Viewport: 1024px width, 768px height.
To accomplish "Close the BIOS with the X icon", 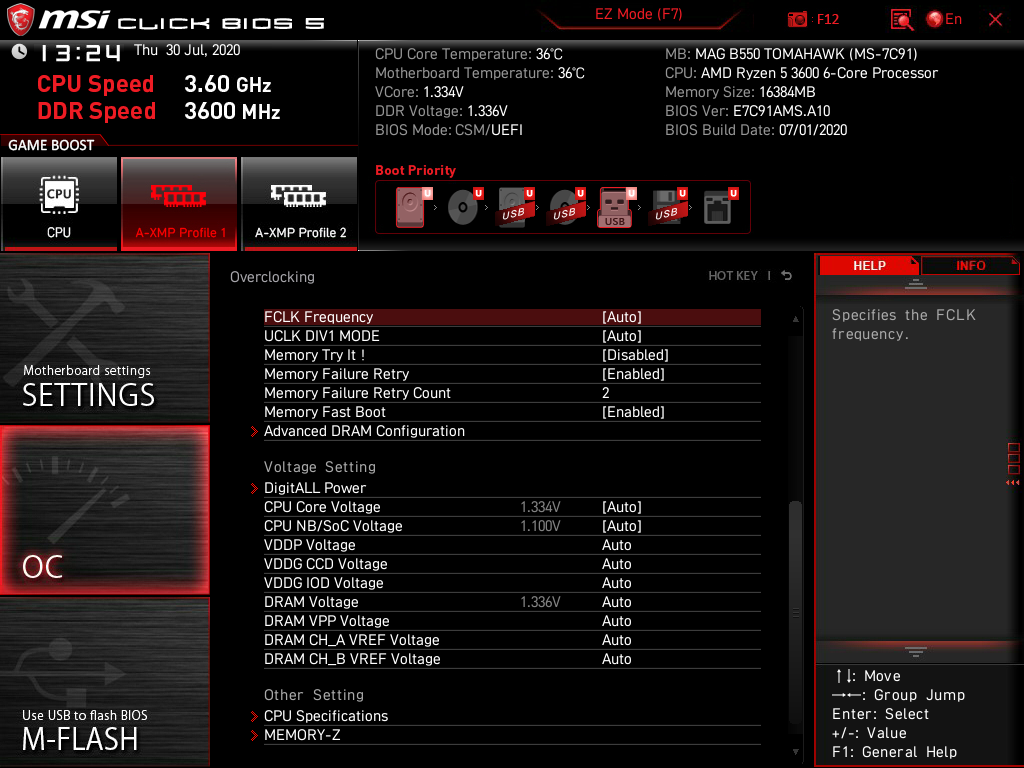I will 995,20.
